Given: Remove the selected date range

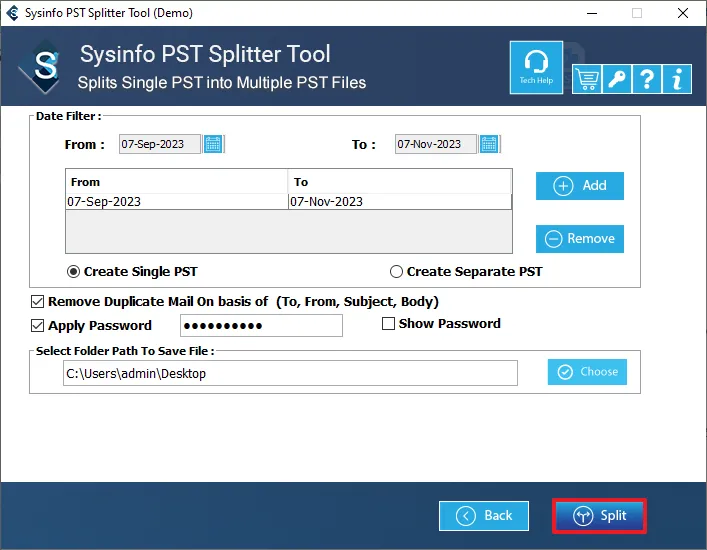Looking at the screenshot, I should coord(580,239).
